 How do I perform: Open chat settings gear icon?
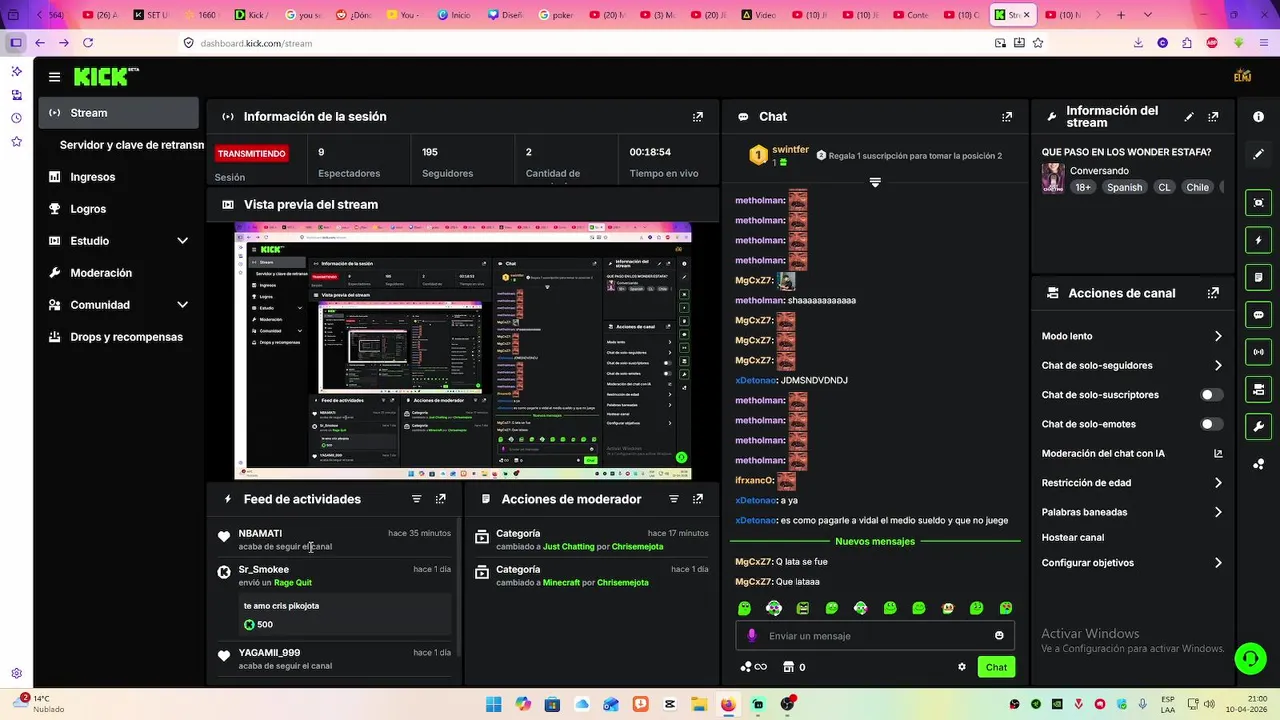(962, 667)
